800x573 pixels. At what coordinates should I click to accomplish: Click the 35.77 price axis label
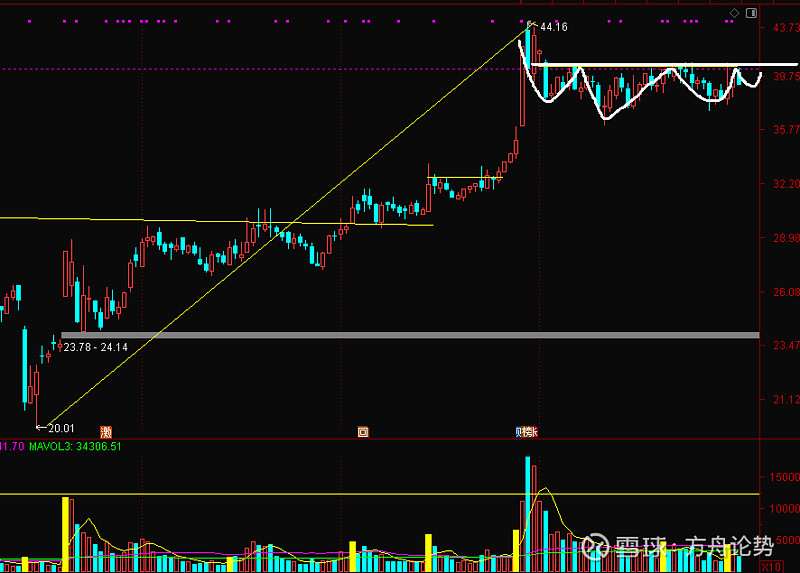coord(786,130)
